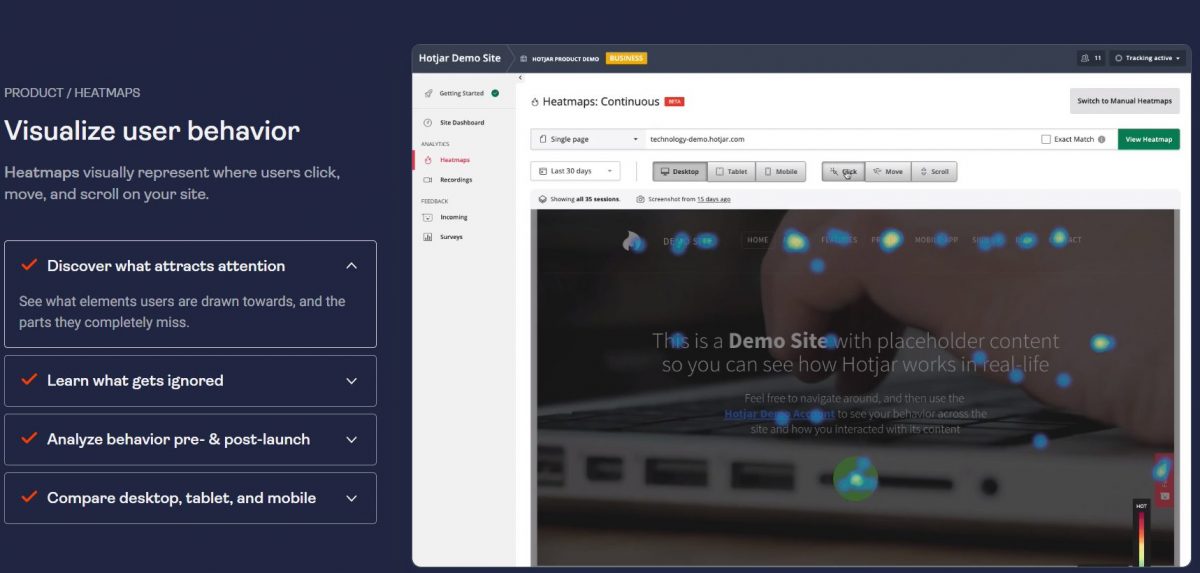Click the HOT color scale legend

pyautogui.click(x=1141, y=535)
